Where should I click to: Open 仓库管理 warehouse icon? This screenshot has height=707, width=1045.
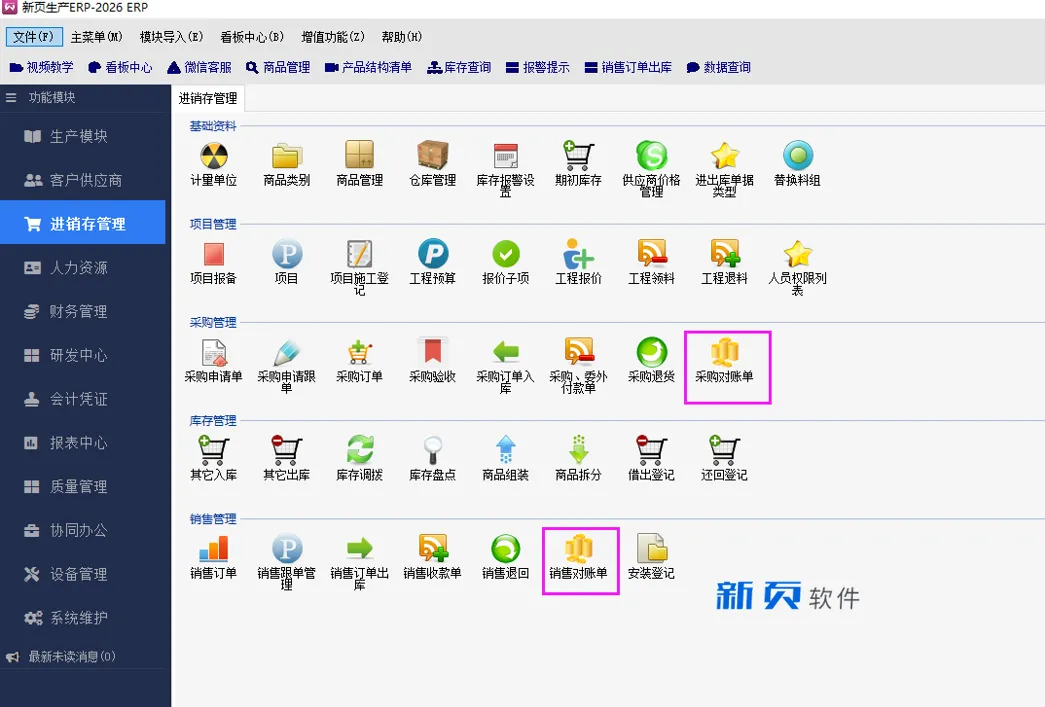[x=433, y=156]
